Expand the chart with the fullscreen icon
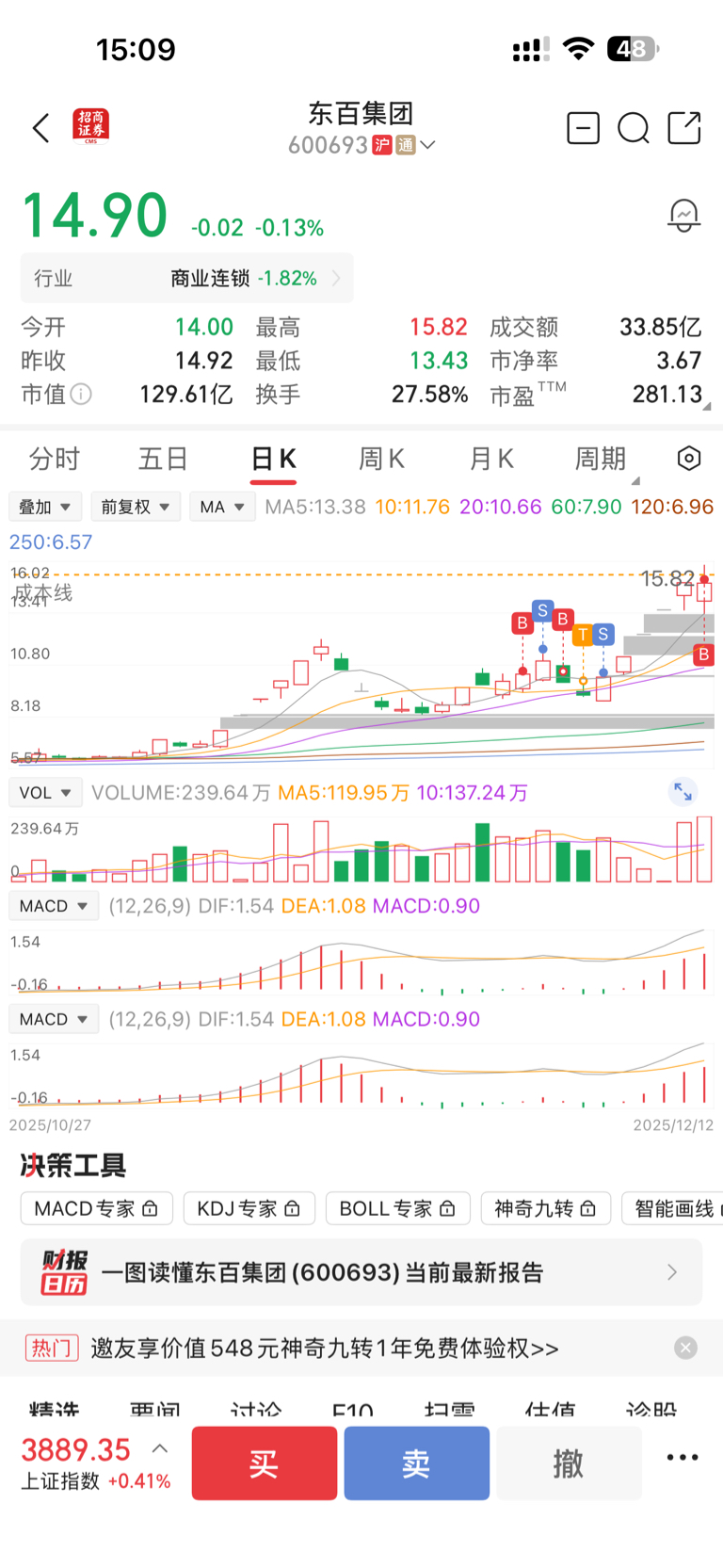723x1568 pixels. [x=683, y=792]
